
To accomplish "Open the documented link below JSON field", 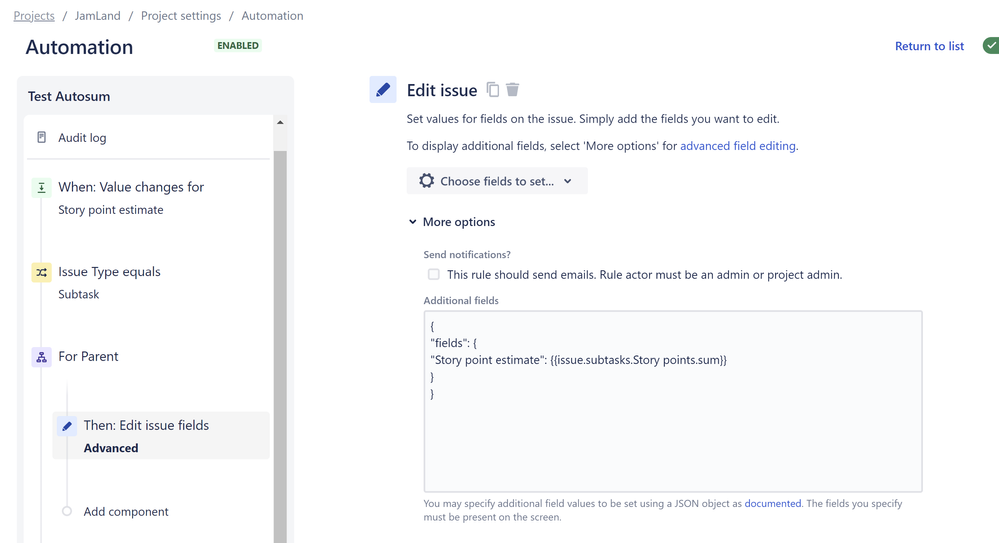I will [x=773, y=503].
